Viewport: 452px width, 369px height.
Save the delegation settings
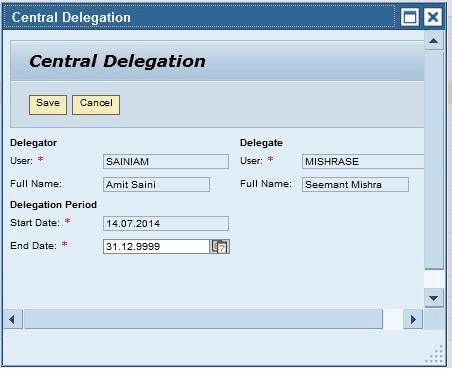click(48, 105)
